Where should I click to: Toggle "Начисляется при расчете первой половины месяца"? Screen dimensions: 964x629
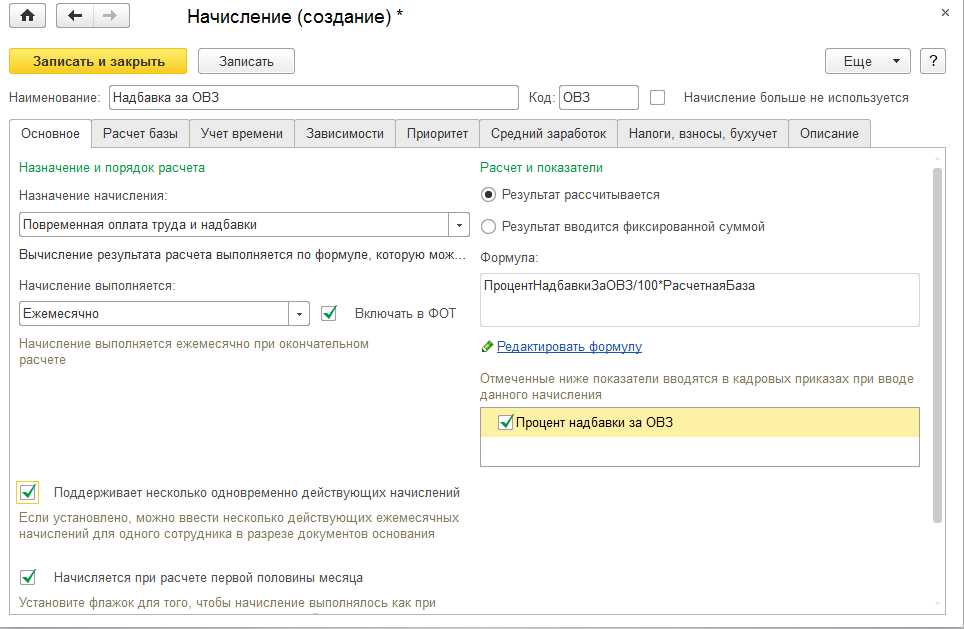[x=28, y=577]
